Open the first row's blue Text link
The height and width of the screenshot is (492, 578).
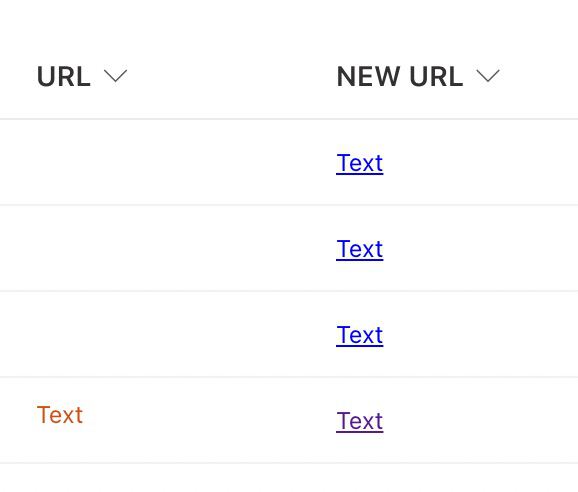(359, 163)
